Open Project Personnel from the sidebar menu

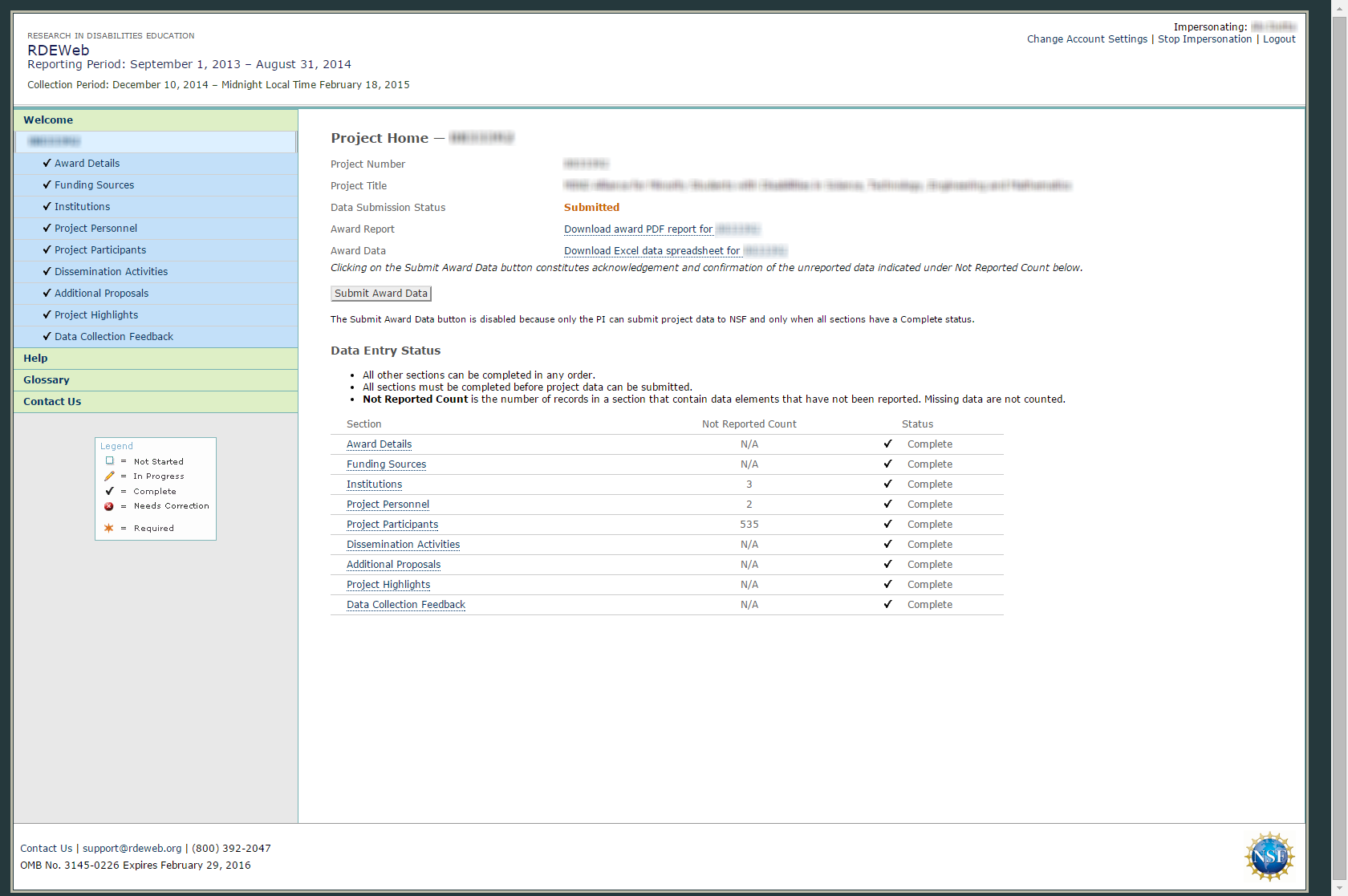[95, 229]
